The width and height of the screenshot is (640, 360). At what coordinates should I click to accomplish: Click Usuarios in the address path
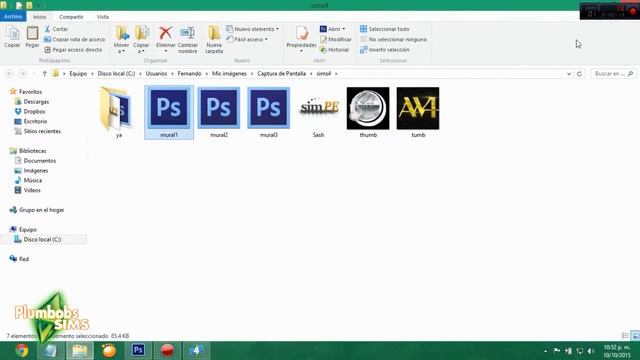click(x=156, y=73)
